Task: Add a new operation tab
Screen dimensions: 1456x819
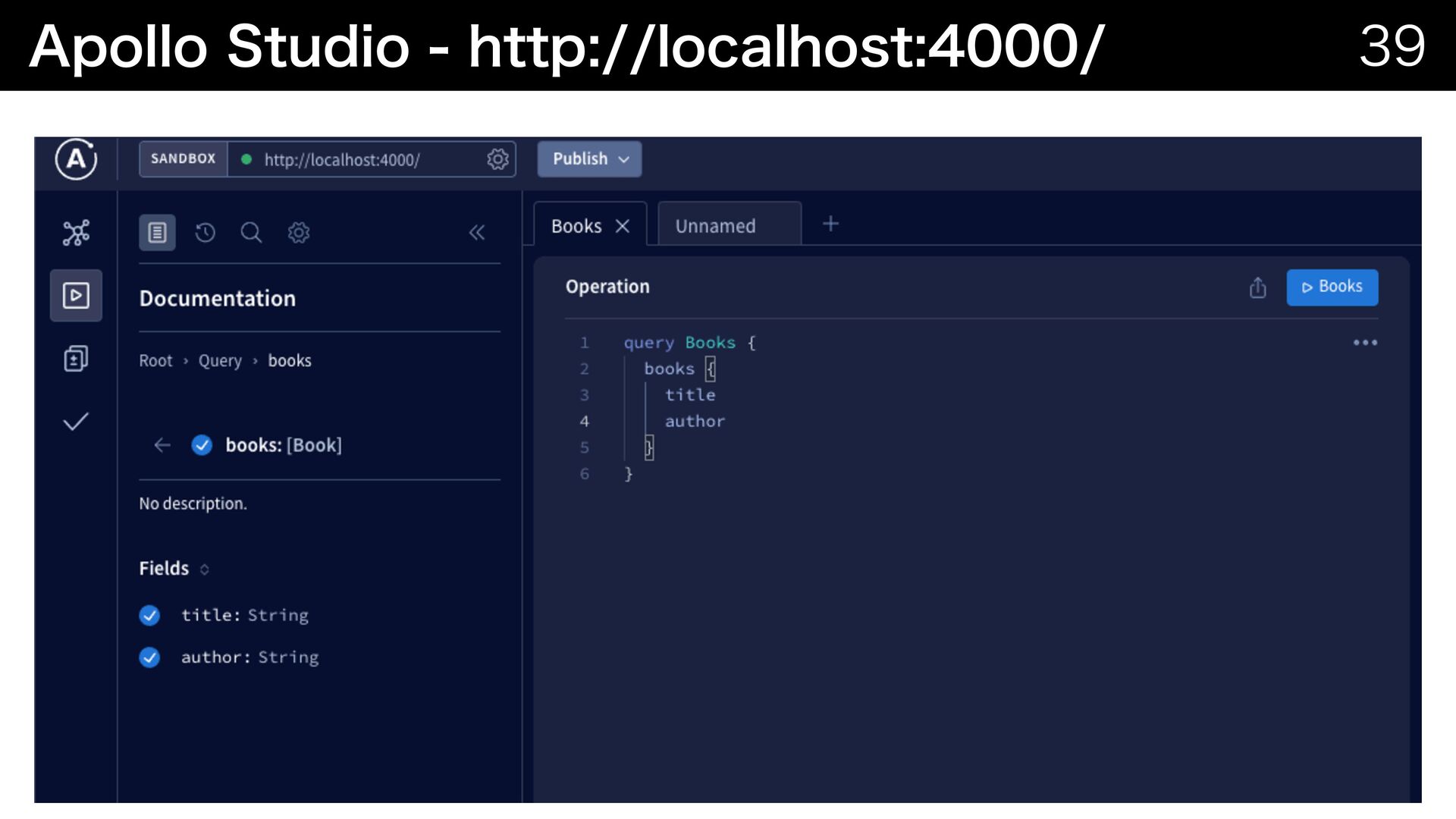Action: [830, 224]
